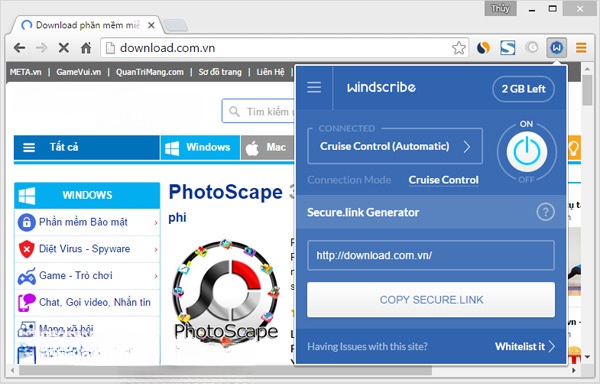Open the Sơ đồ trang link
The width and height of the screenshot is (600, 384).
click(220, 72)
